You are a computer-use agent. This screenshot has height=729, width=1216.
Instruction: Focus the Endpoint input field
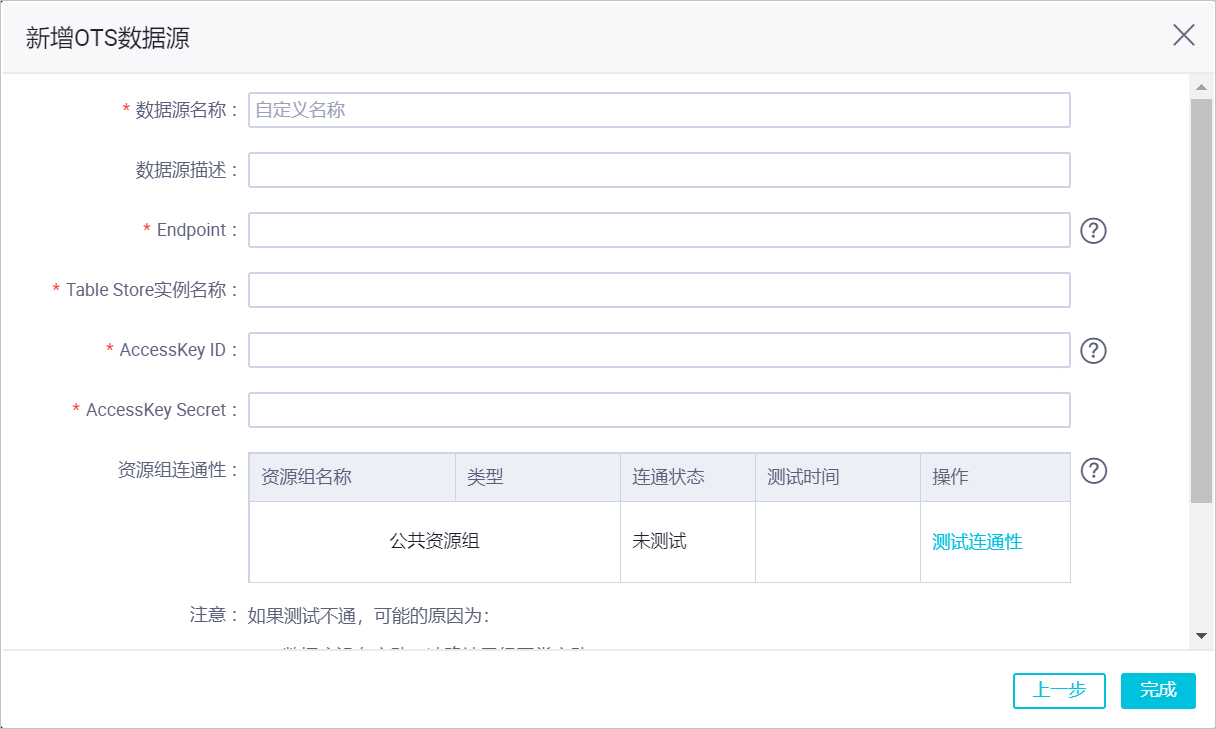pyautogui.click(x=659, y=230)
